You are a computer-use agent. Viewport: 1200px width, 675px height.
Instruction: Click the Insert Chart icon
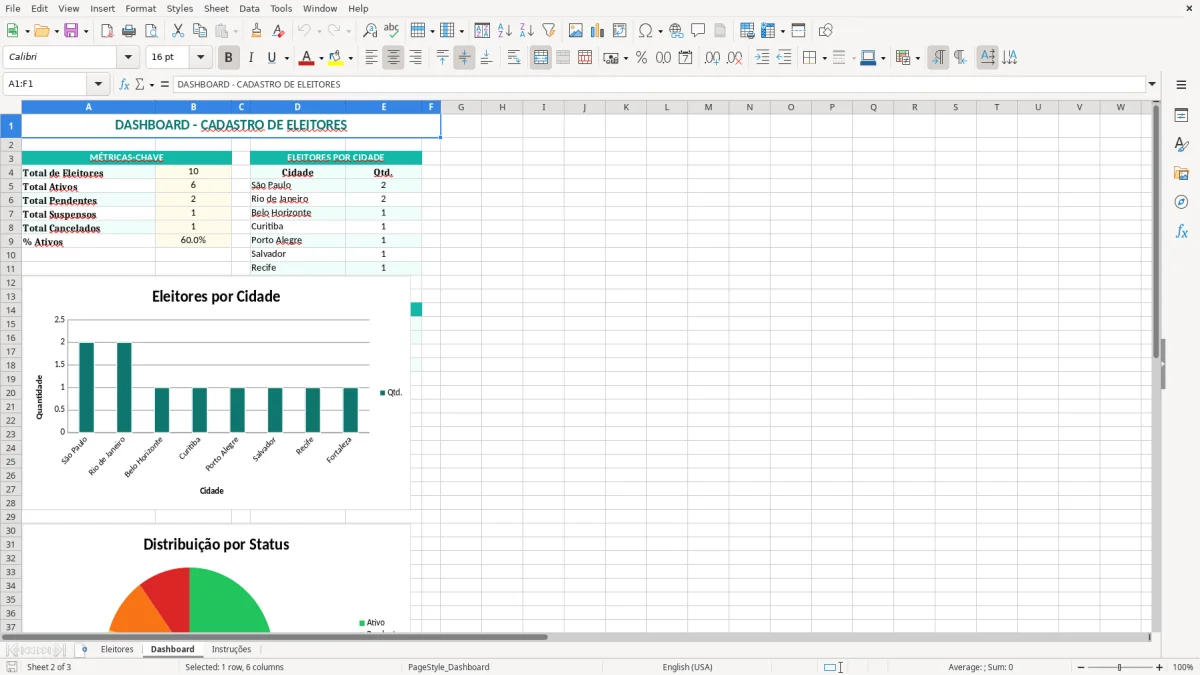tap(598, 31)
